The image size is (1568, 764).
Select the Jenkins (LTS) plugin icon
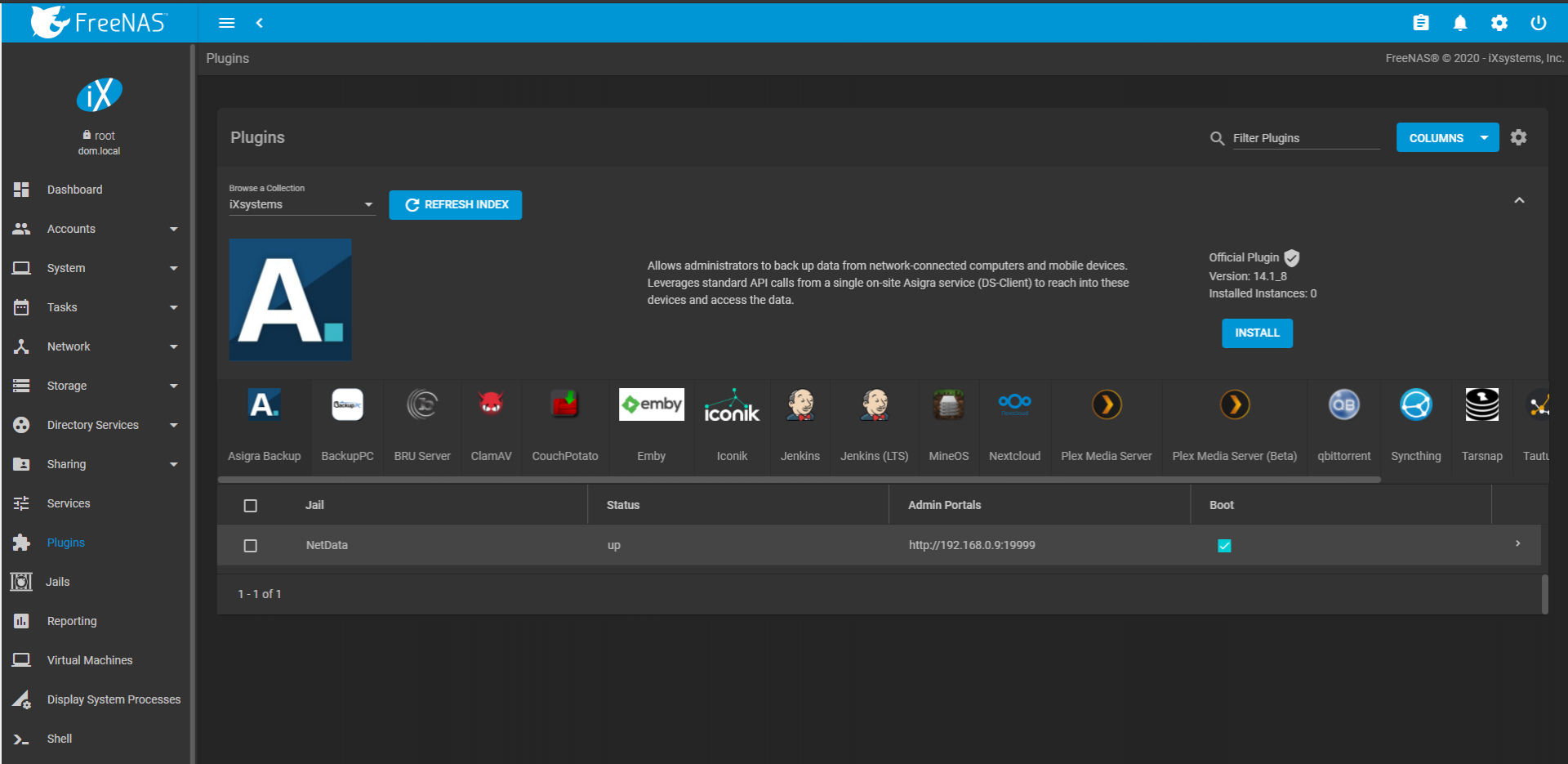click(875, 404)
